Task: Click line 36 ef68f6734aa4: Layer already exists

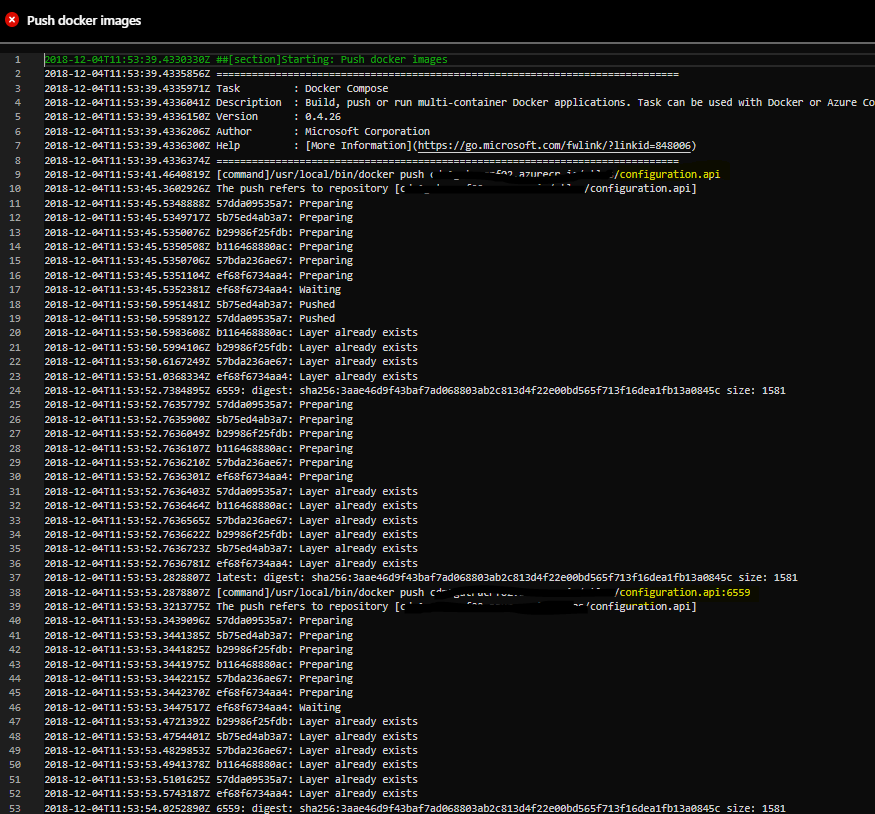Action: (x=231, y=563)
